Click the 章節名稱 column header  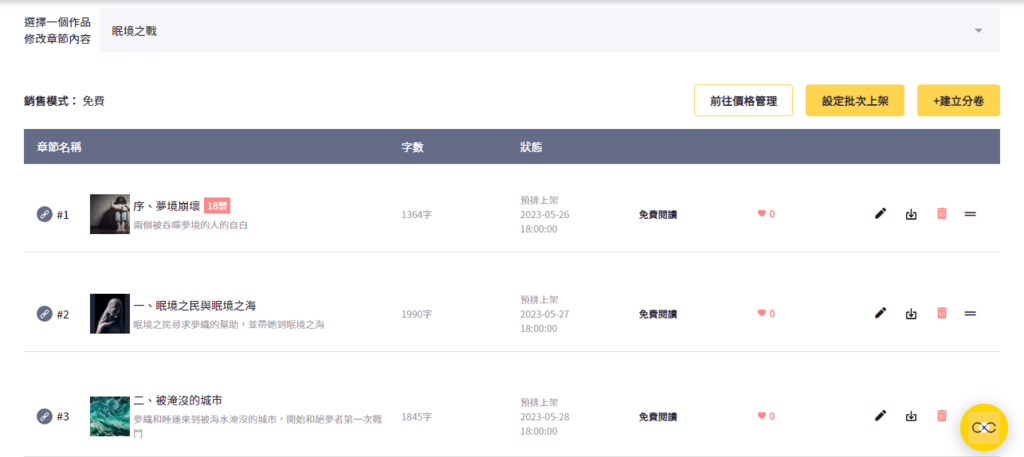(x=59, y=147)
